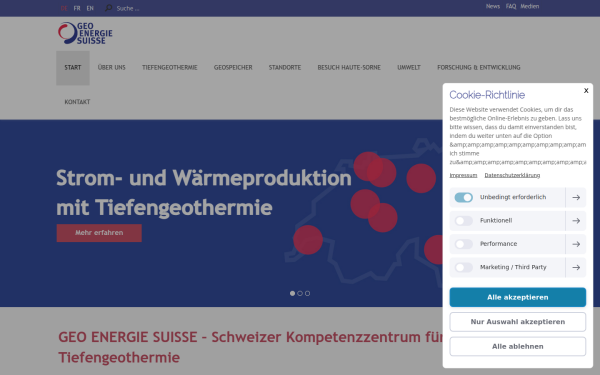Click the Schweizer Kompetenzzentrum heading
Image resolution: width=600 pixels, height=375 pixels.
(251, 347)
